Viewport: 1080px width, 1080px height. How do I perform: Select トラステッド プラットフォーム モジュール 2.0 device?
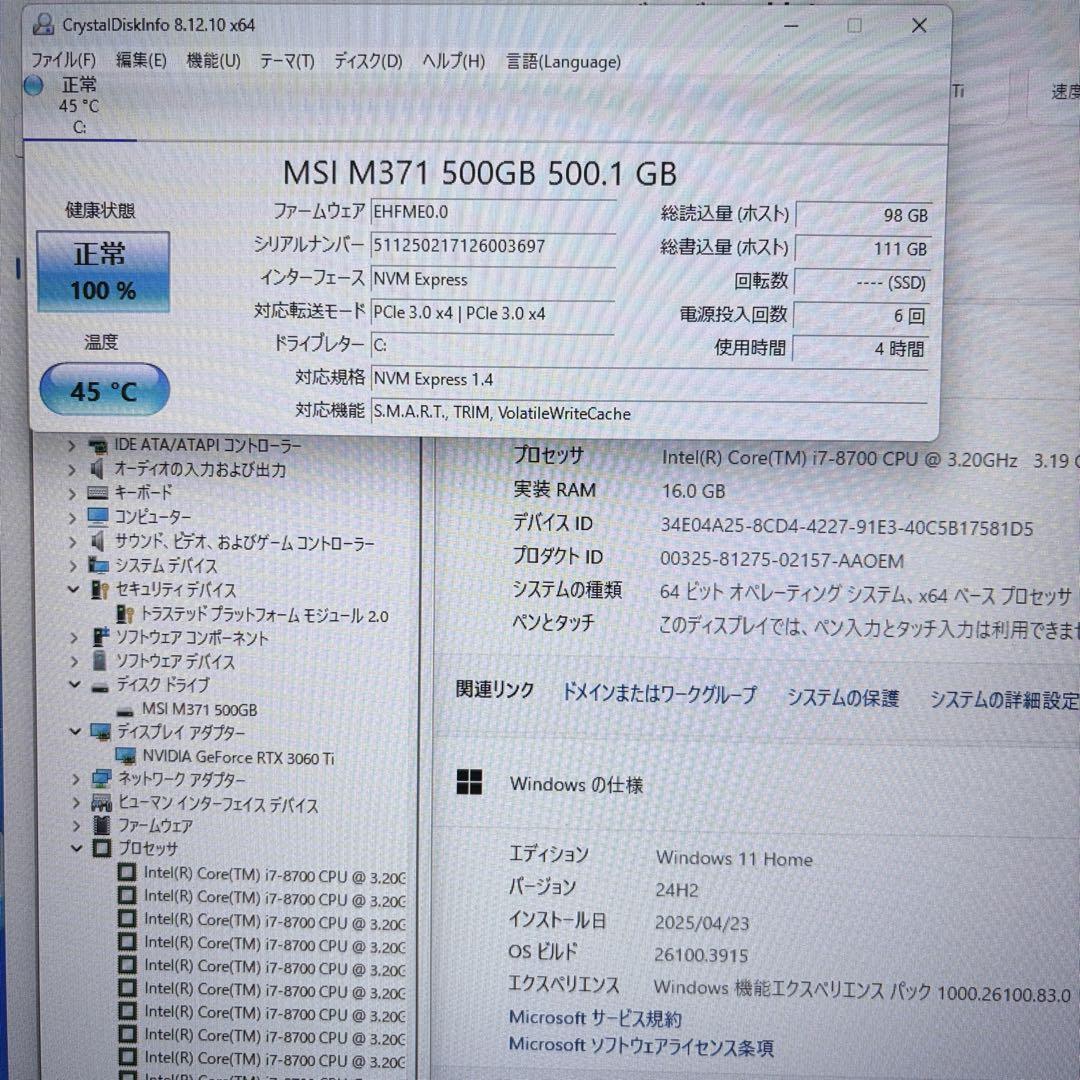coord(264,615)
